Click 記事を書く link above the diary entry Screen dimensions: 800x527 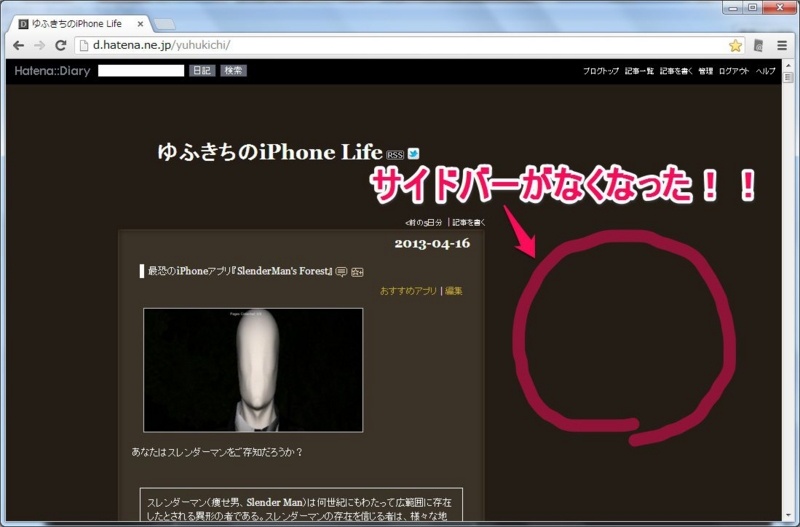(x=469, y=222)
